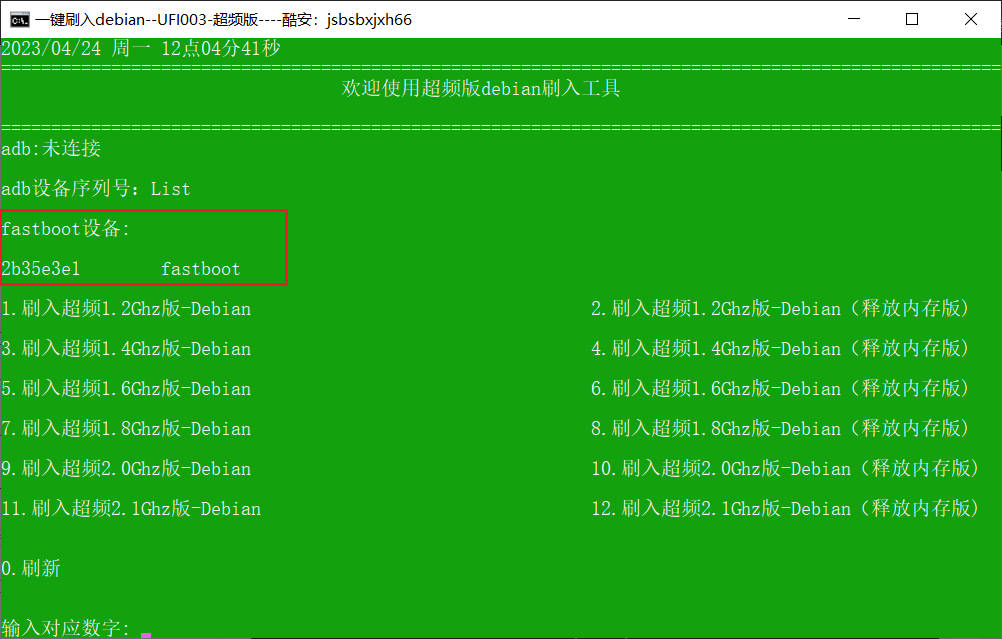Select option 4, 1.4Ghz release memory version

783,349
